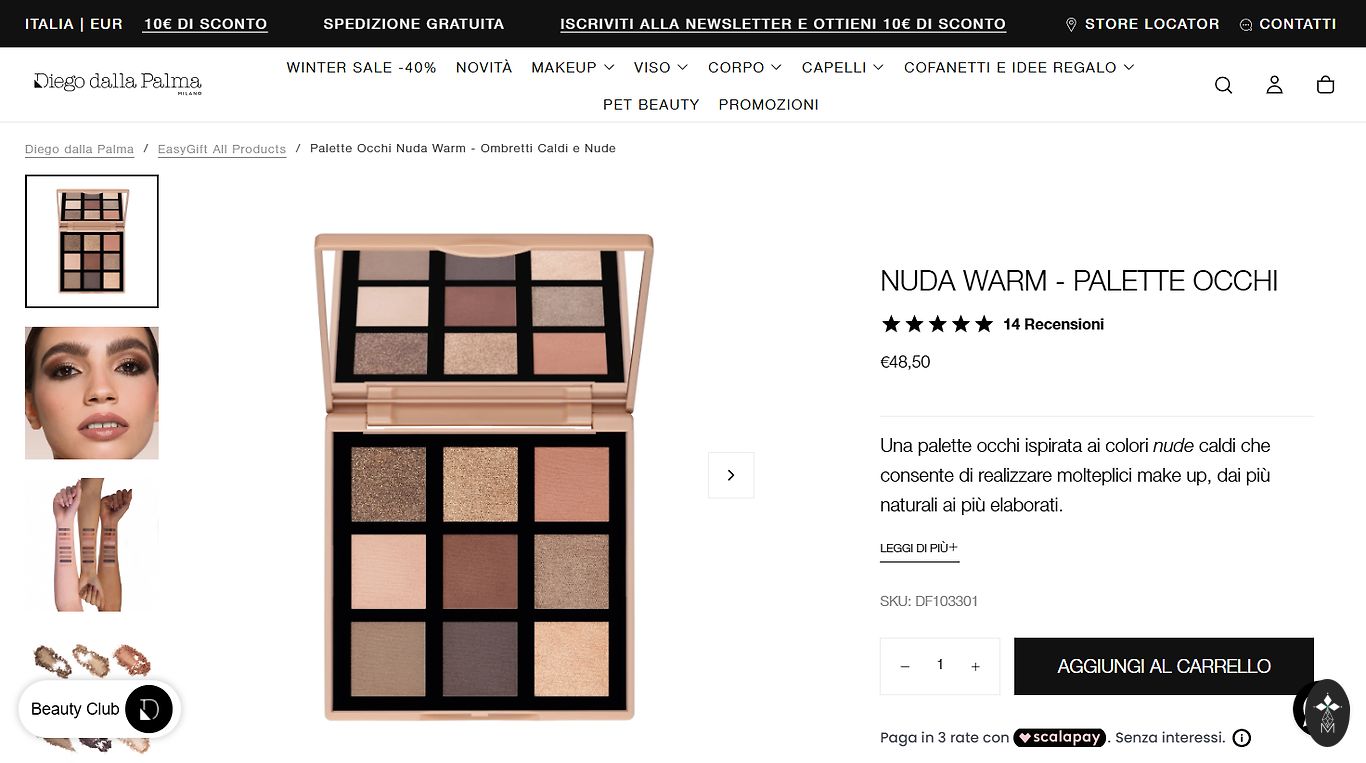Open the Beauty Club badge
This screenshot has width=1366, height=763.
coord(100,709)
